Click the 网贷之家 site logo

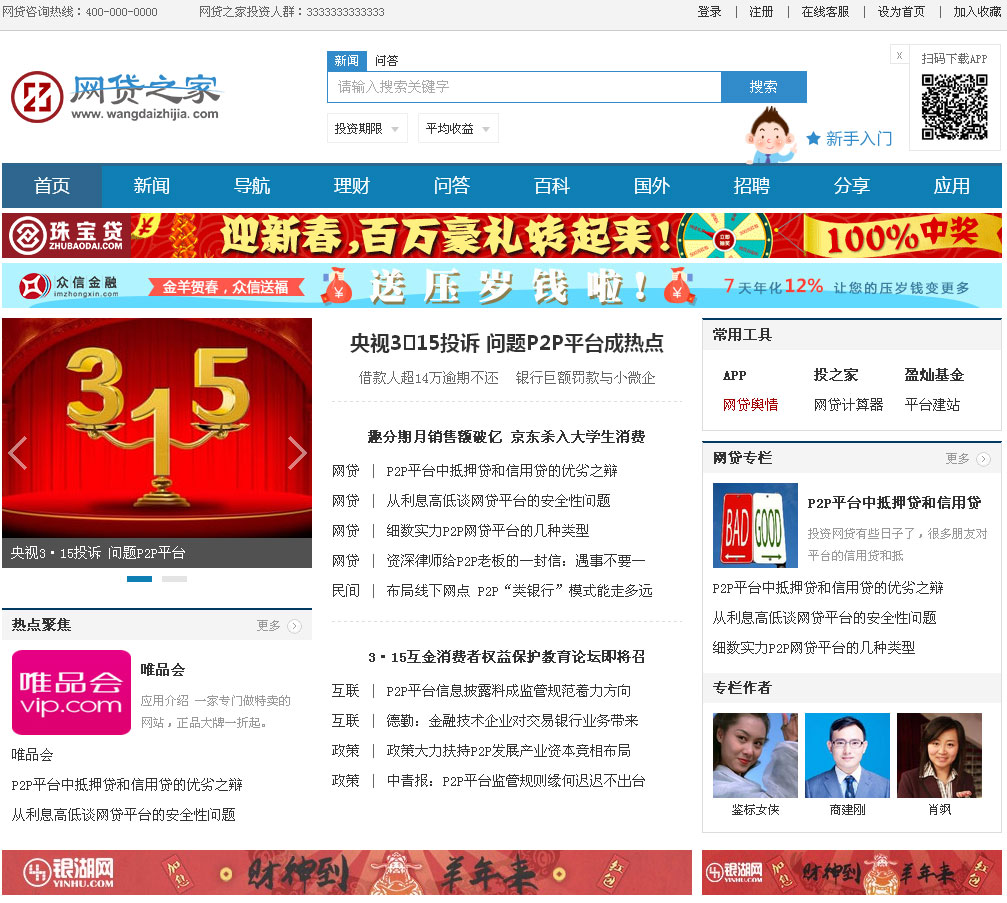pyautogui.click(x=116, y=97)
